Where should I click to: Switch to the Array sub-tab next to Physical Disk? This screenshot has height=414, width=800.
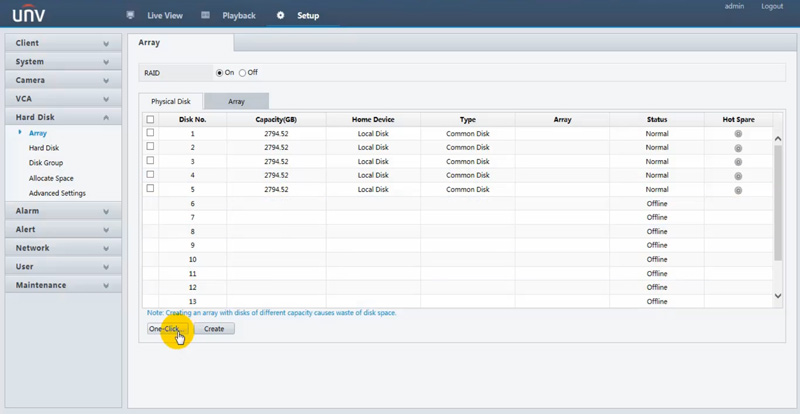[x=236, y=102]
